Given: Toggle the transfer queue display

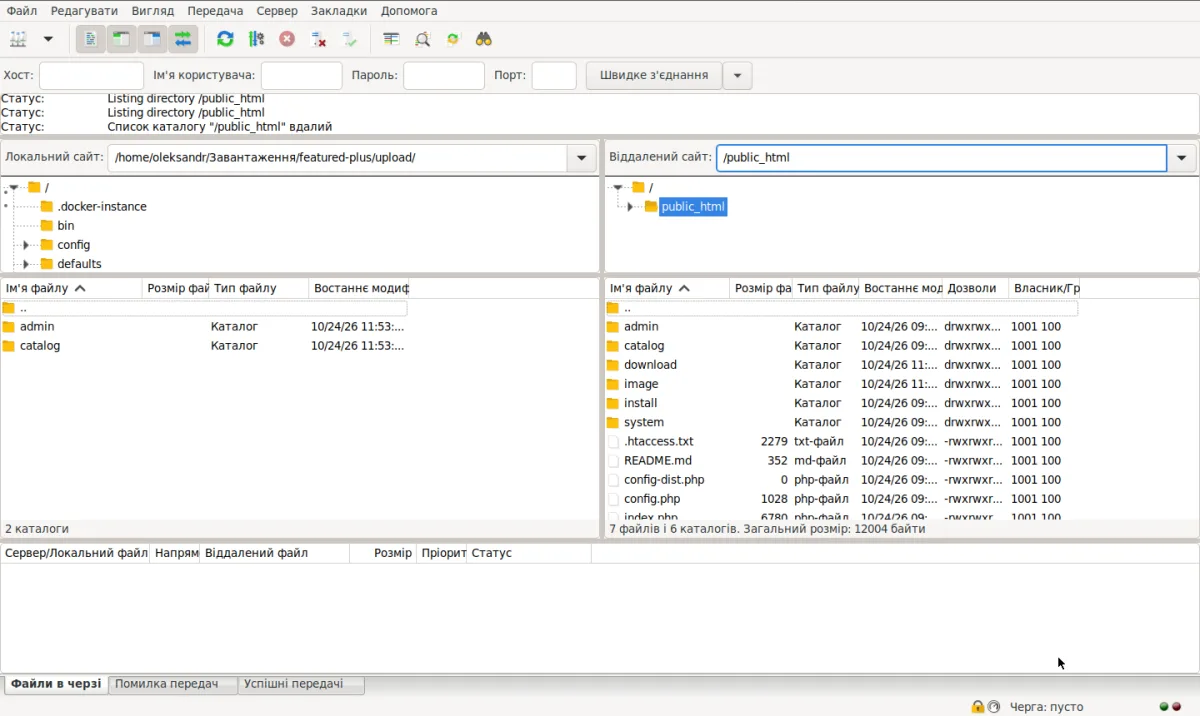Looking at the screenshot, I should point(183,39).
